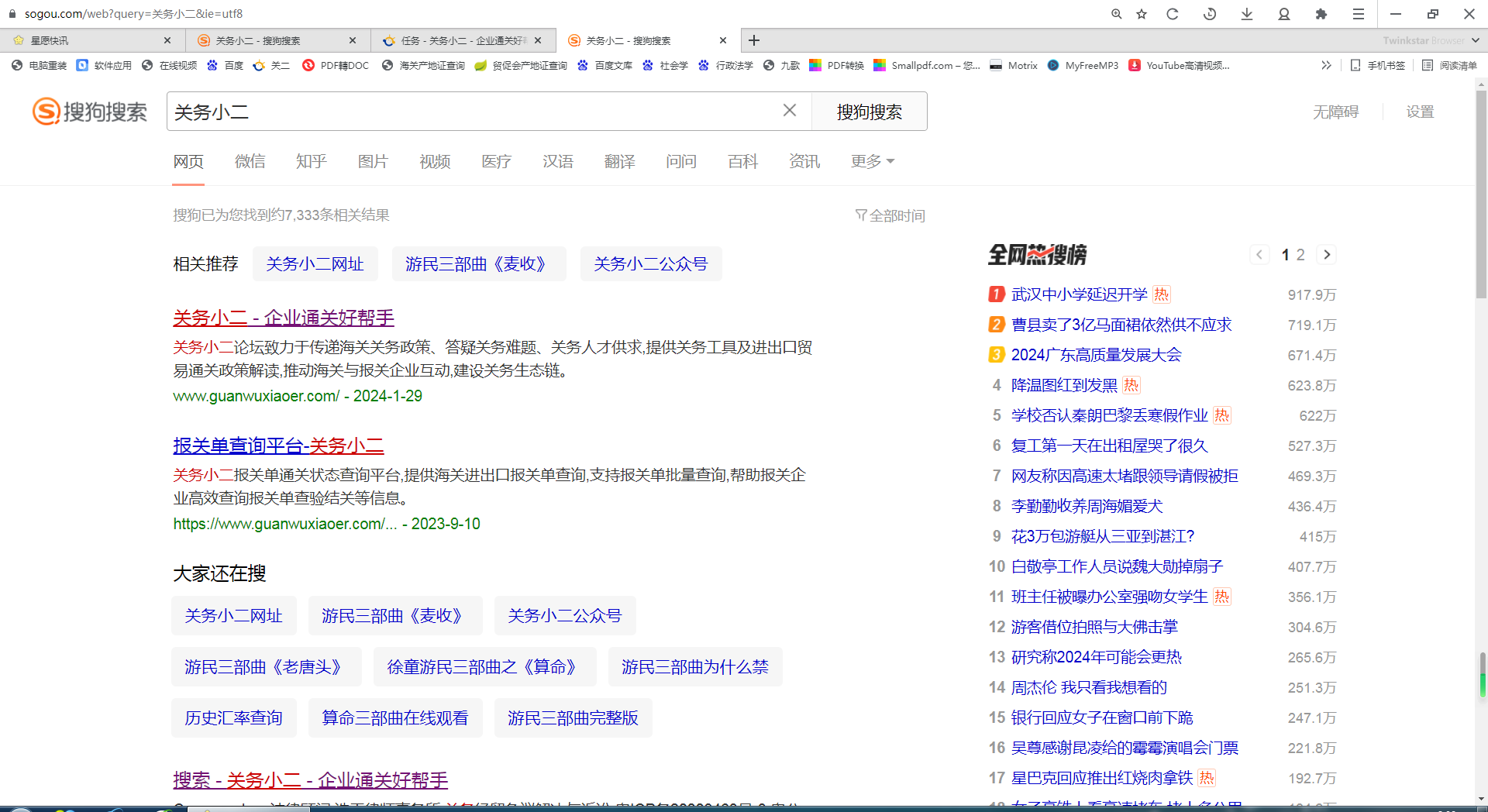Open the extensions puzzle icon
Screen dimensions: 1488x812
(x=1321, y=14)
